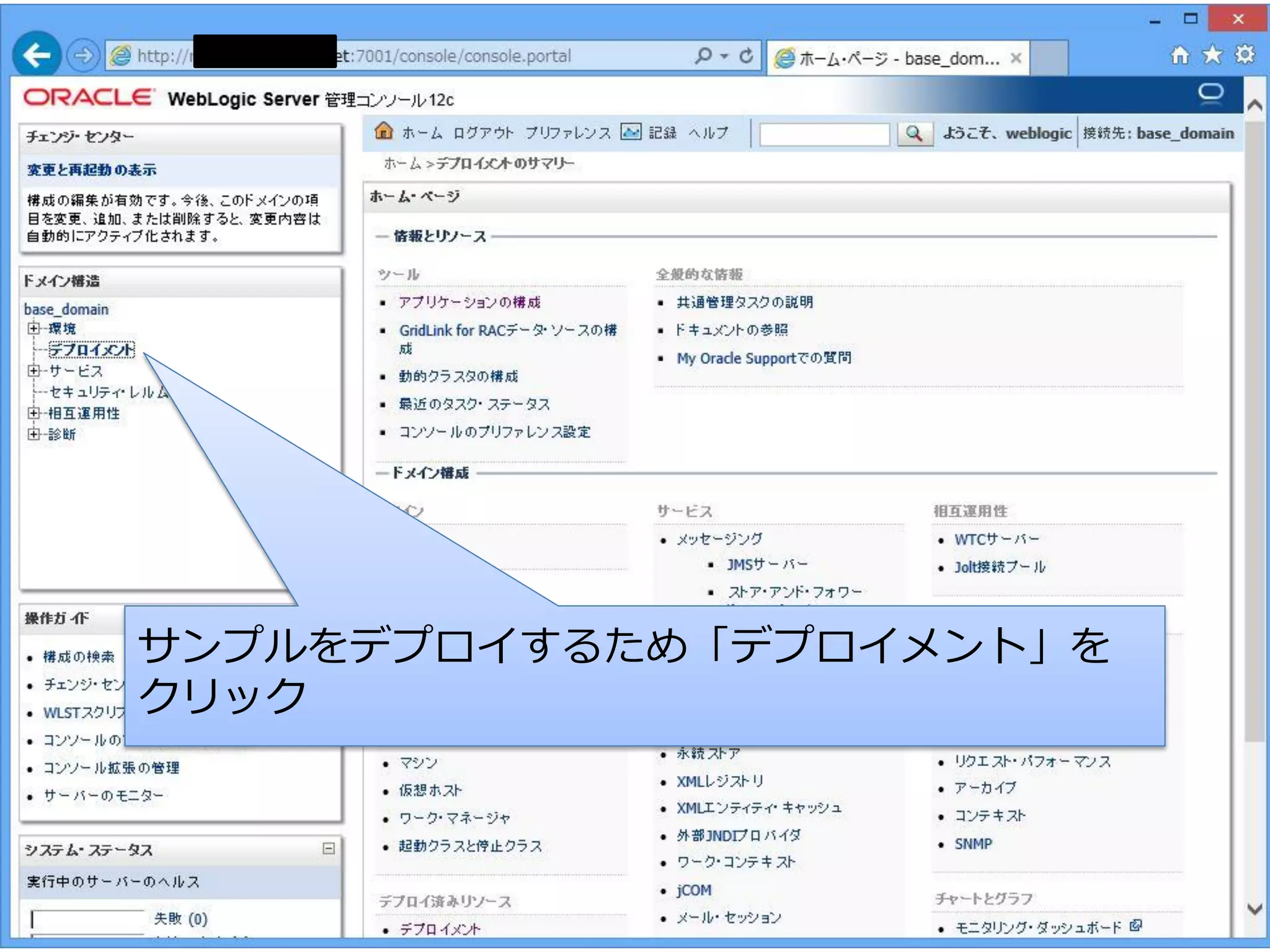Open JMSサーバー link
The width and height of the screenshot is (1270, 952).
767,564
